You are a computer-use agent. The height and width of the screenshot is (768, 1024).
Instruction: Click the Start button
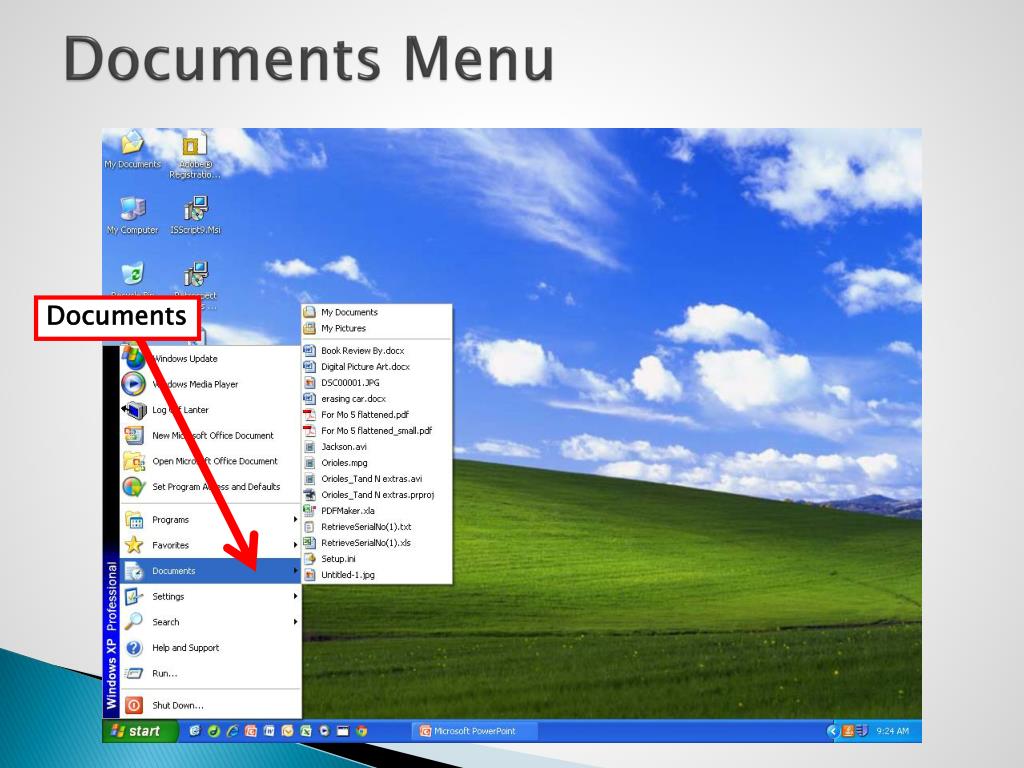click(x=140, y=731)
